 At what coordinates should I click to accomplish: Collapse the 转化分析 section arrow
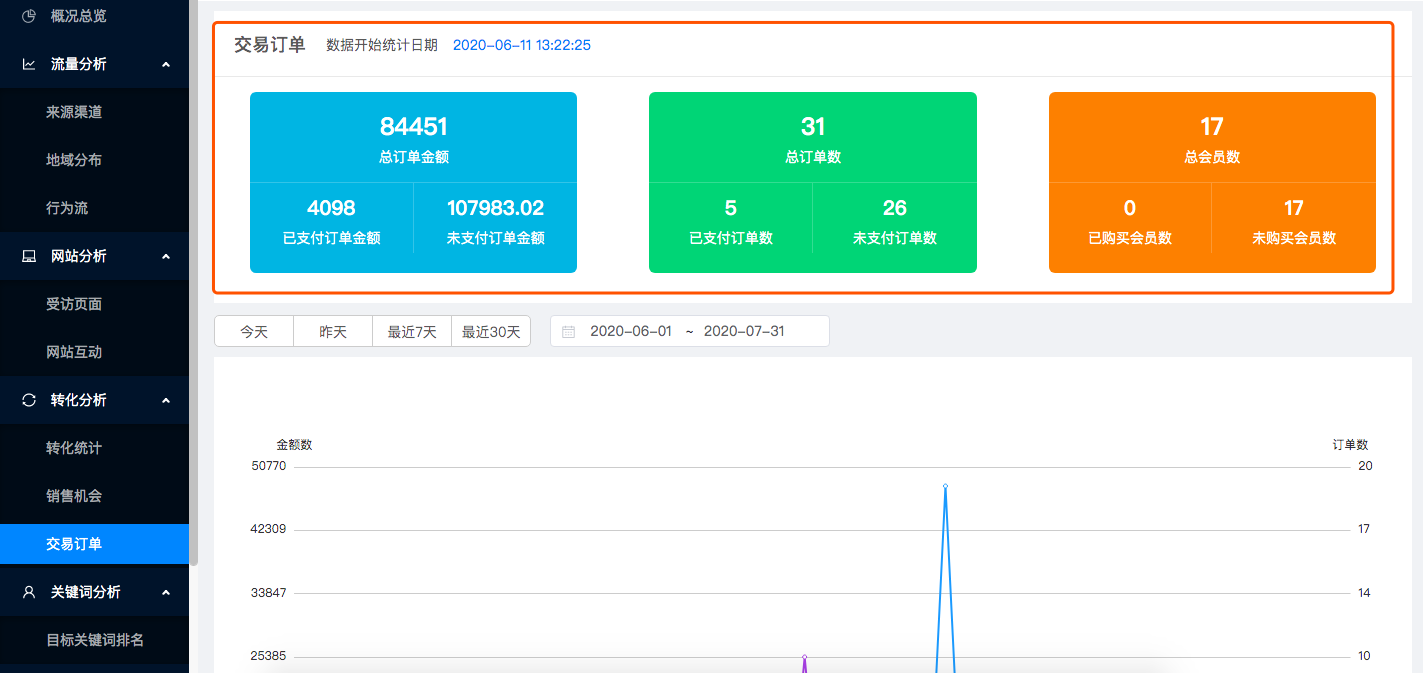pos(166,400)
